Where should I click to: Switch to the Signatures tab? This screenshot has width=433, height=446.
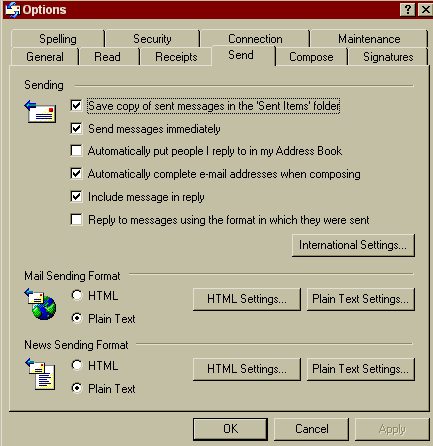coord(388,57)
